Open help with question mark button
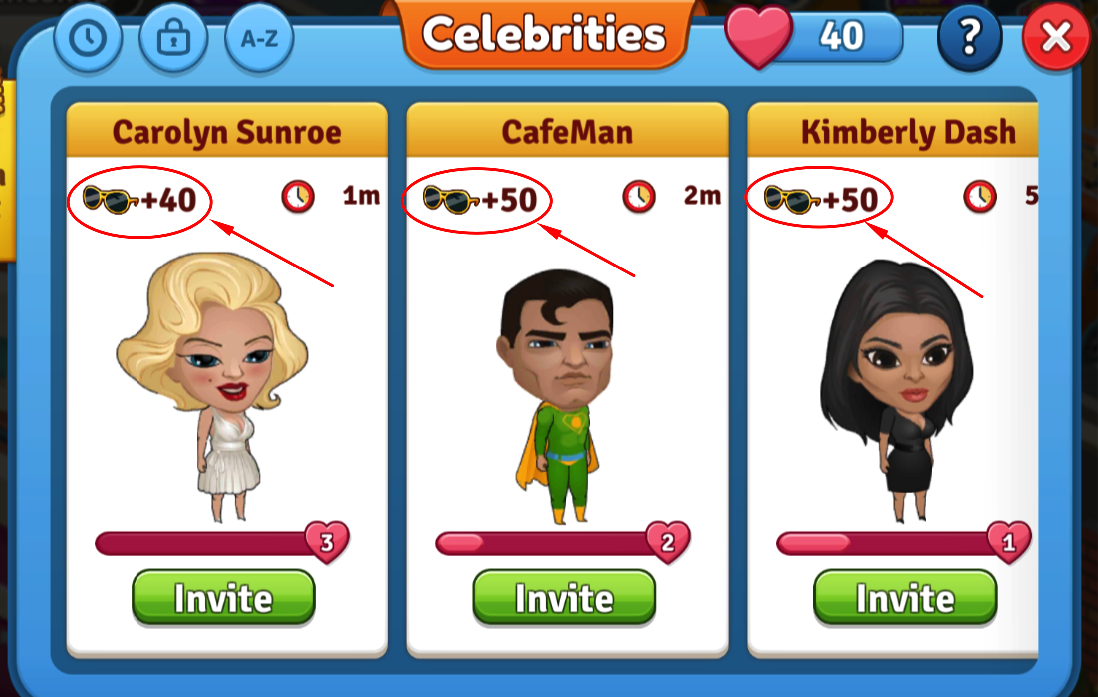This screenshot has width=1098, height=697. click(x=970, y=36)
